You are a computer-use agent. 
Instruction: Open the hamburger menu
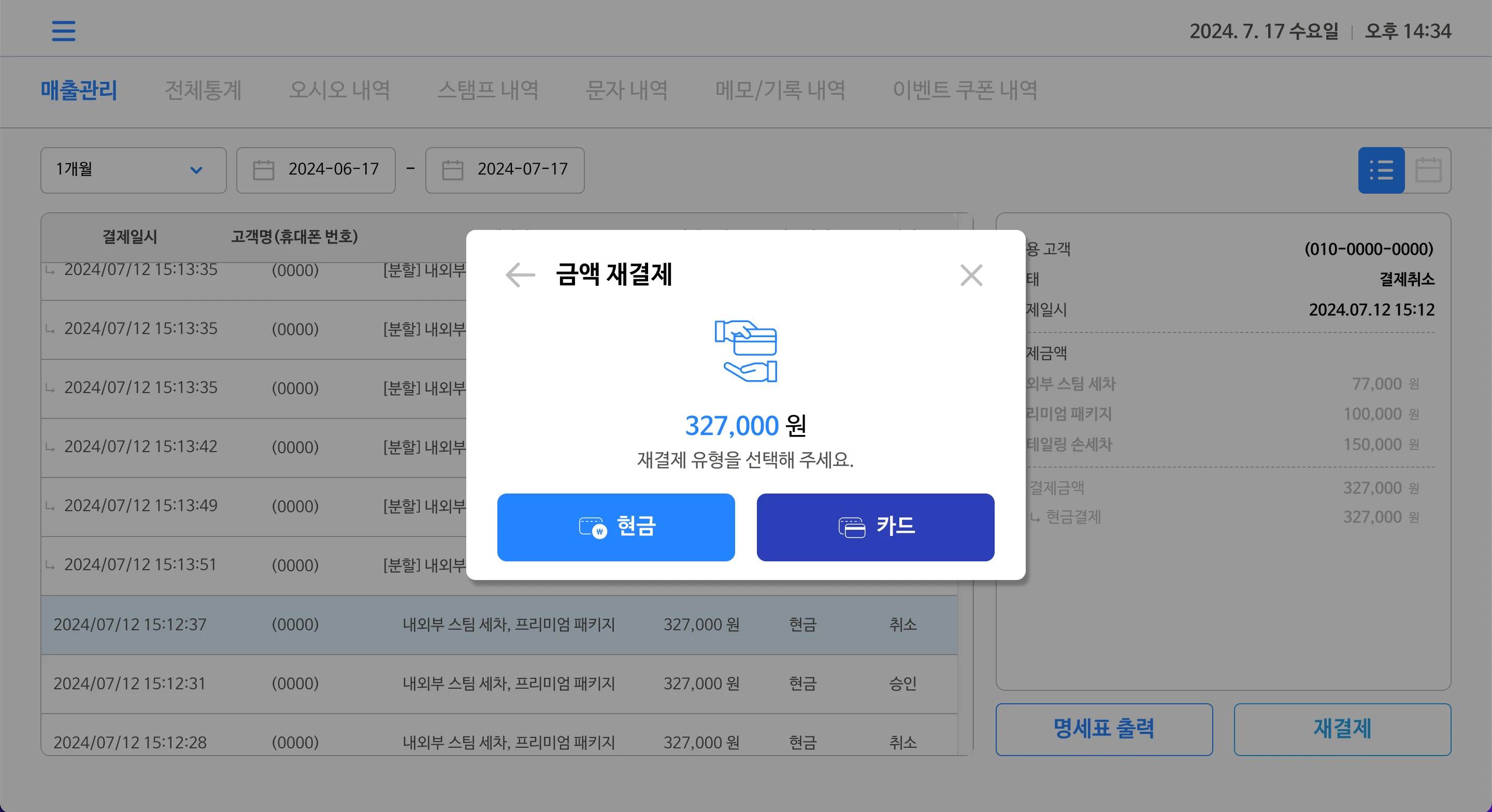63,31
